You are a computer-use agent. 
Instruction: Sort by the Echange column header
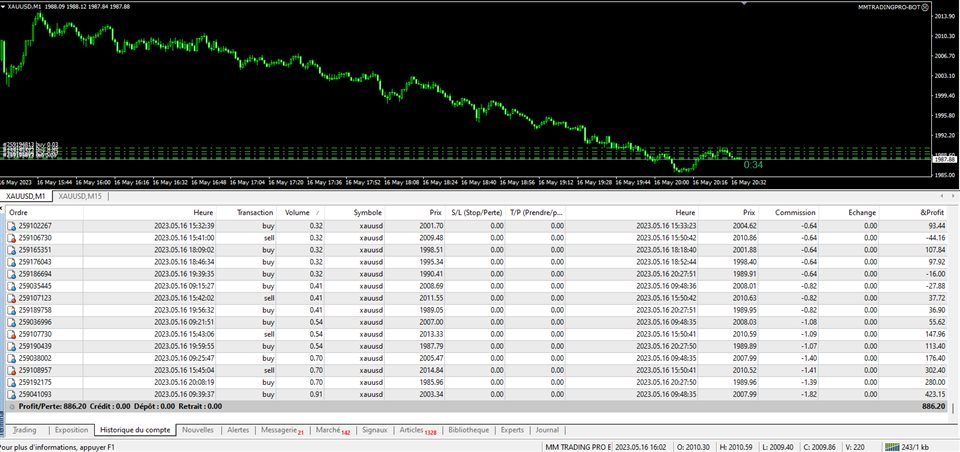849,213
